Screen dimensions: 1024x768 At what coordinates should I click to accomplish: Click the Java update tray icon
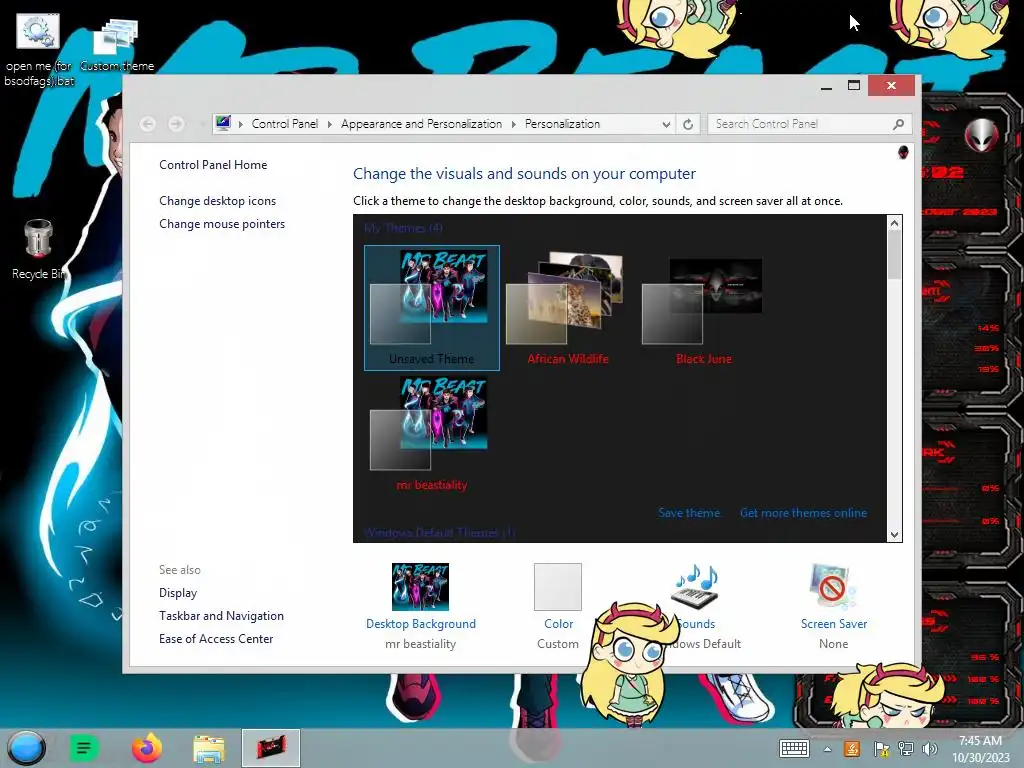[x=852, y=748]
